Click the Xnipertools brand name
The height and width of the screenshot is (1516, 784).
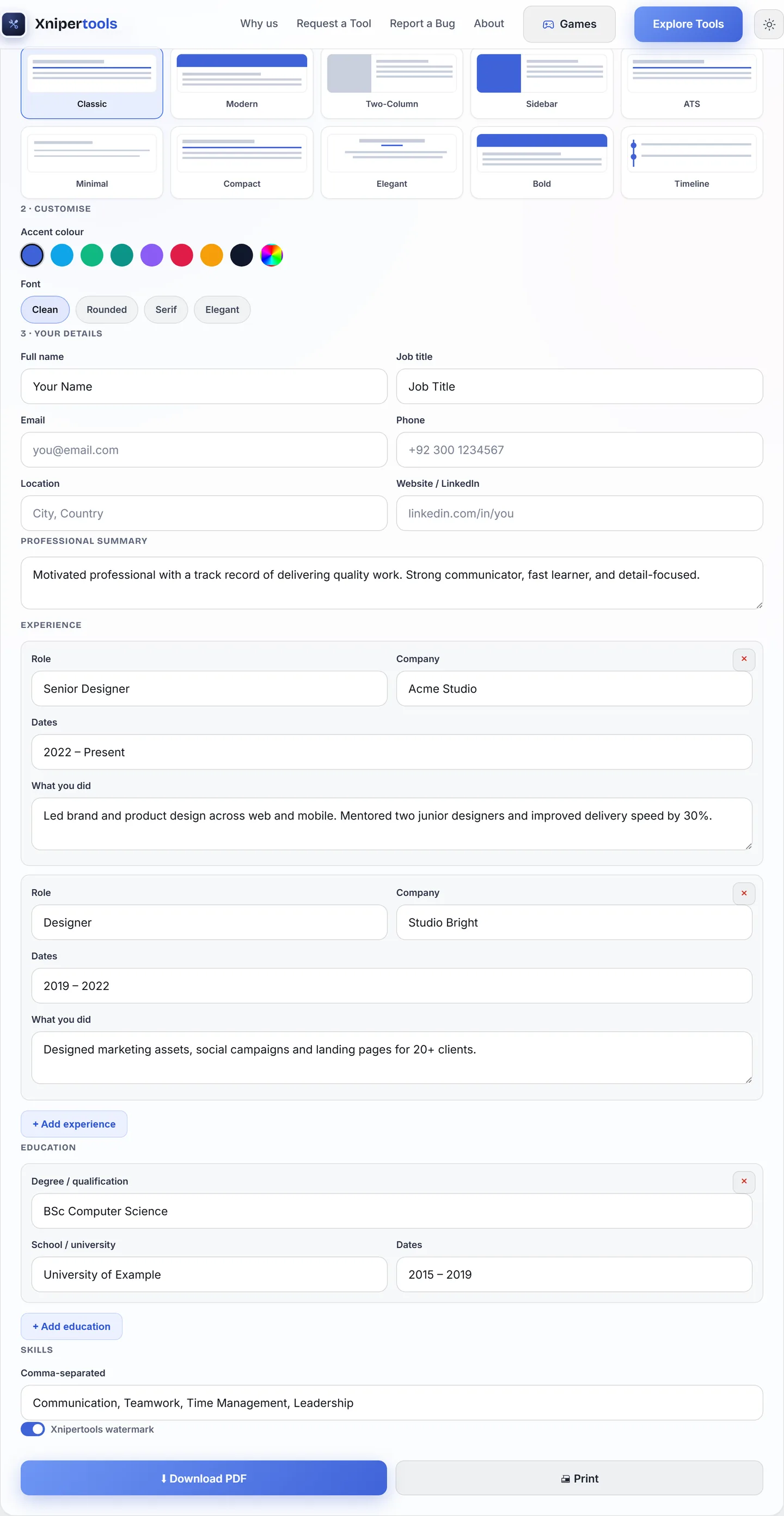click(76, 23)
